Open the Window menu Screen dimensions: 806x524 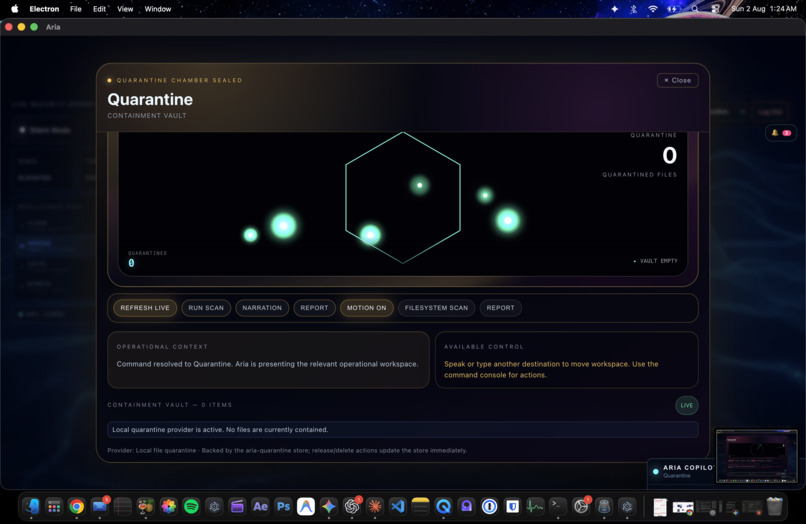coord(158,9)
